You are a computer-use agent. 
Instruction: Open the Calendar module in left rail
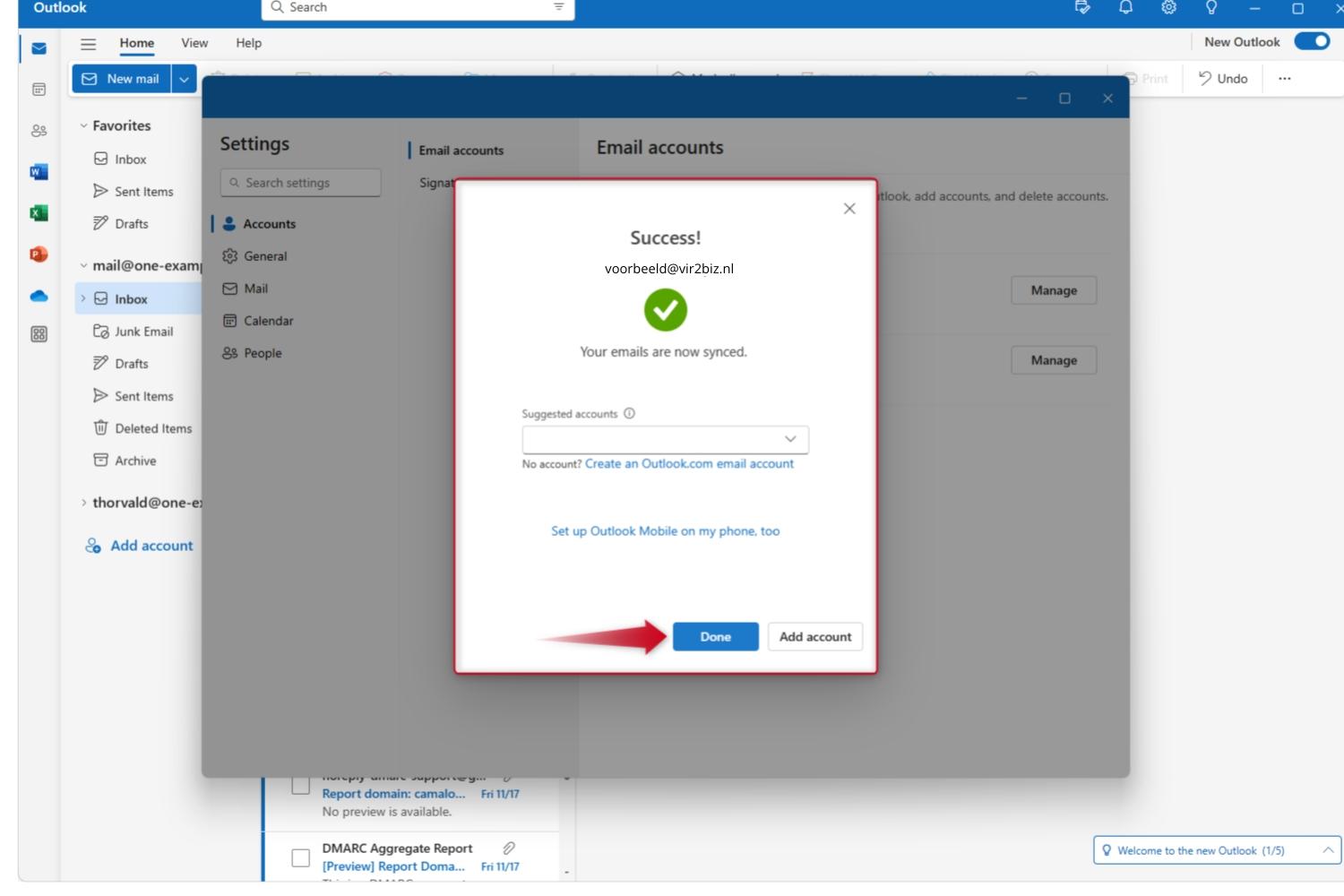point(39,90)
